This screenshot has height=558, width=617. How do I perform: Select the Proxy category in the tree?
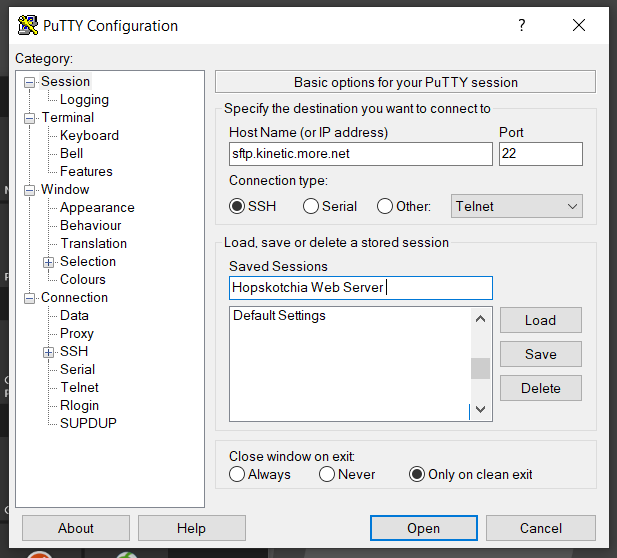coord(77,333)
